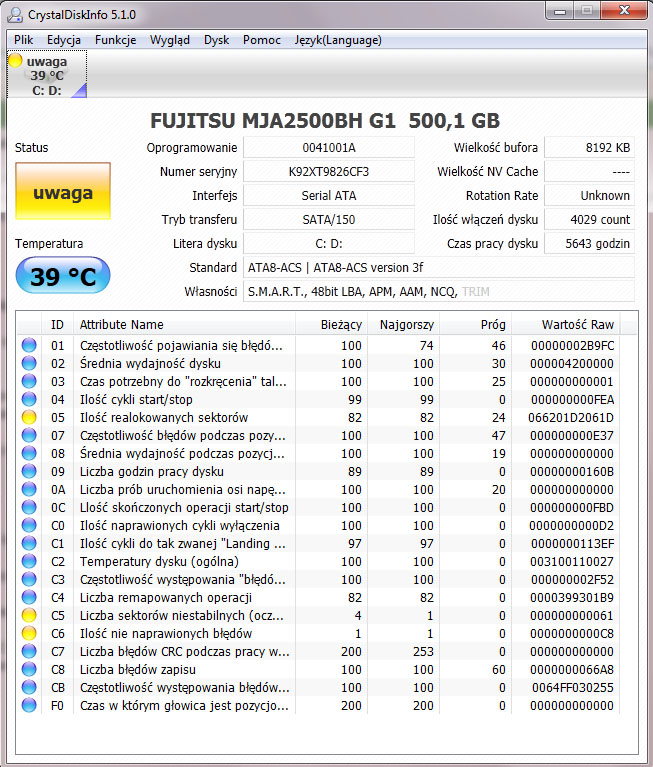
Task: Click the features field listing S.M.A.R.T.
Action: click(x=439, y=291)
